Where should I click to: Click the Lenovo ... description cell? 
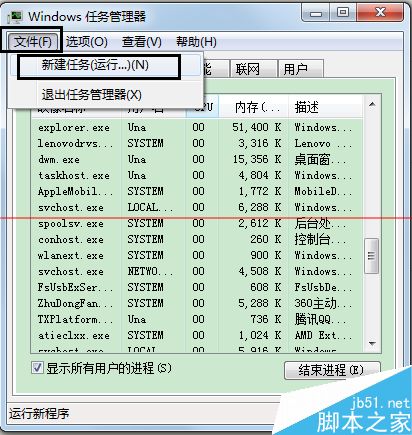323,143
